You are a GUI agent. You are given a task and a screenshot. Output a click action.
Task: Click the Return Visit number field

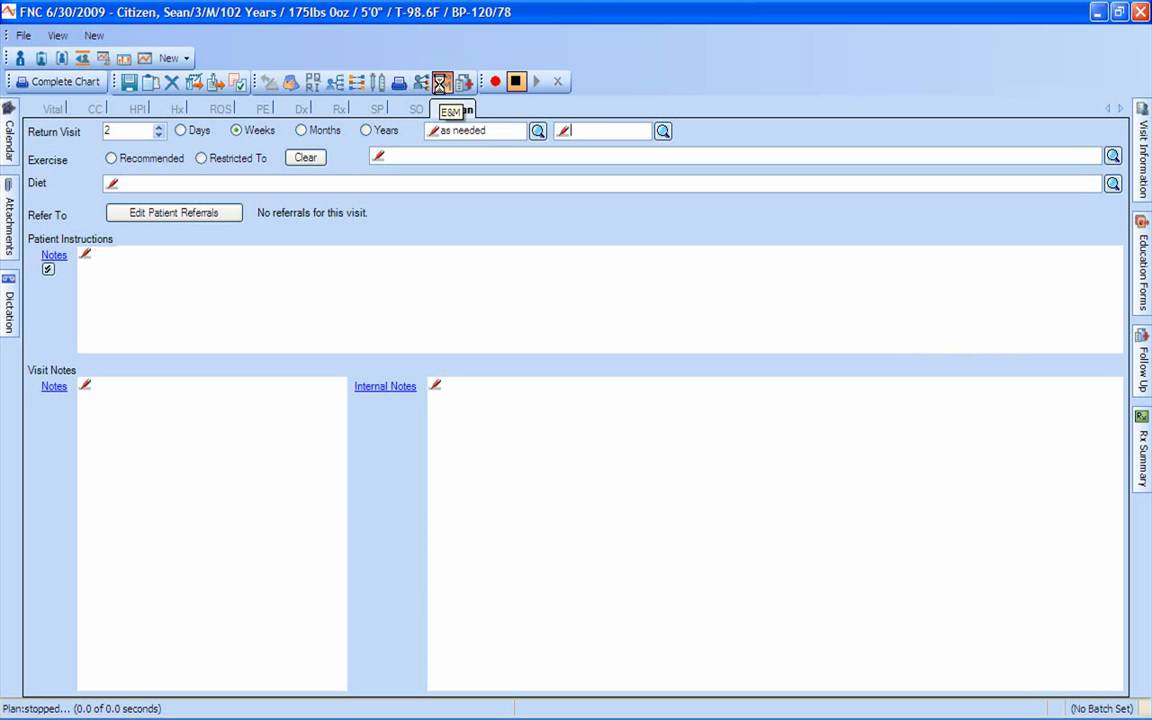pyautogui.click(x=128, y=131)
